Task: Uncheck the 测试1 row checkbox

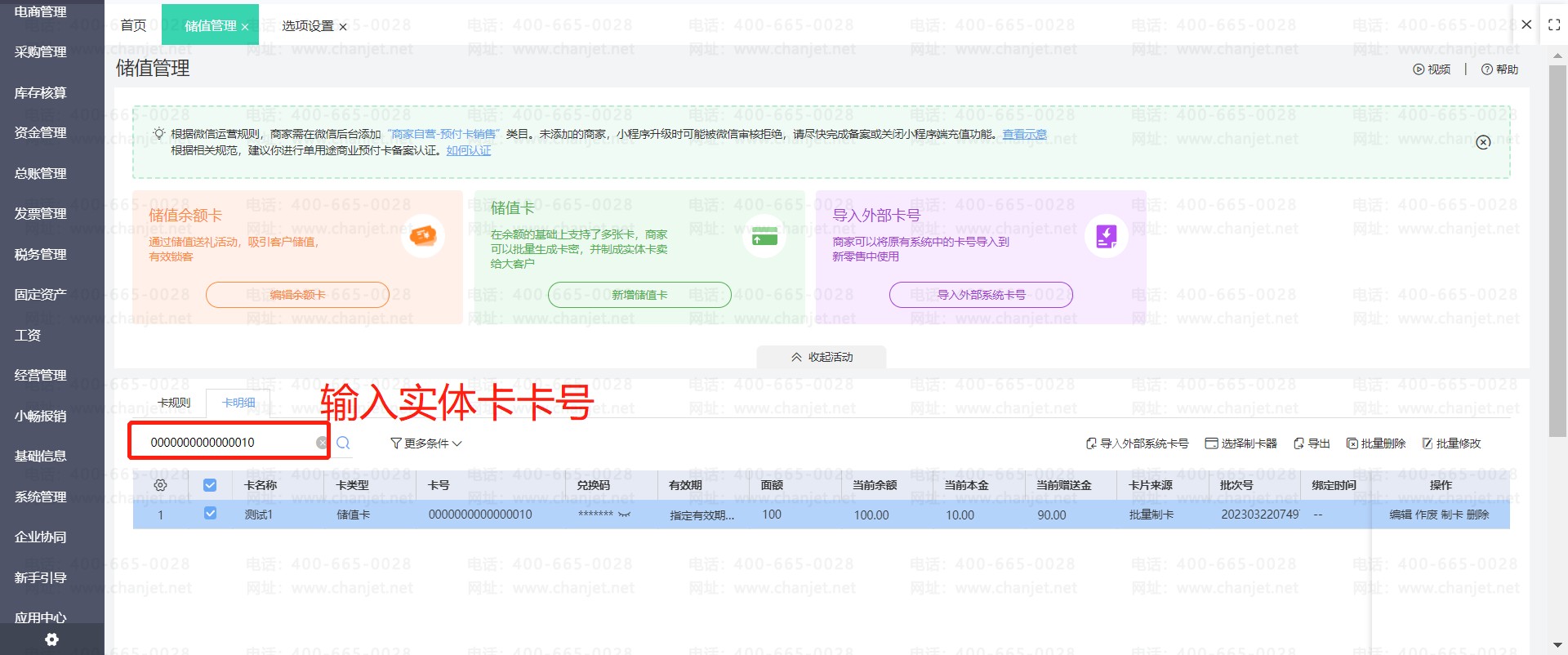Action: tap(210, 514)
